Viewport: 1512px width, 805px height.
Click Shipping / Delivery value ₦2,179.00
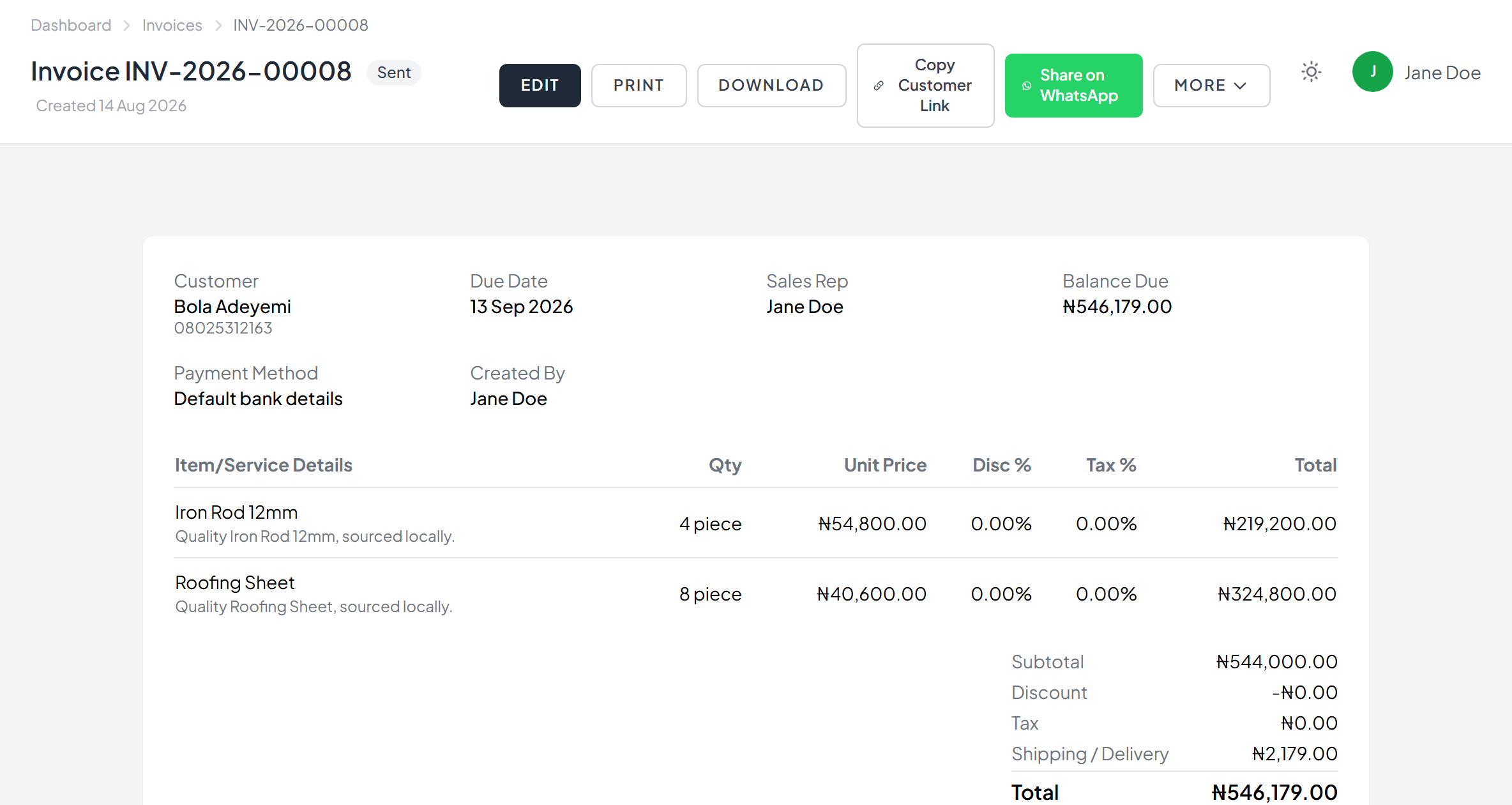(x=1294, y=754)
